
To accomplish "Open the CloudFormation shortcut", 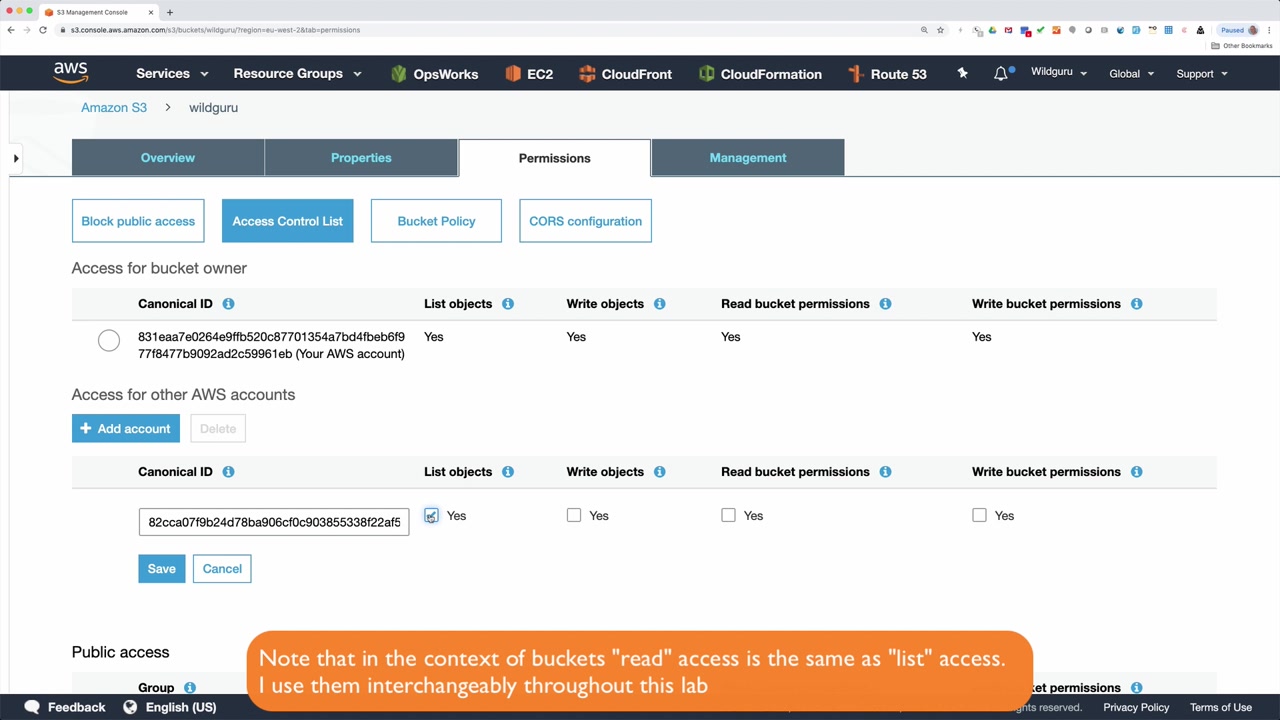I will coord(760,74).
